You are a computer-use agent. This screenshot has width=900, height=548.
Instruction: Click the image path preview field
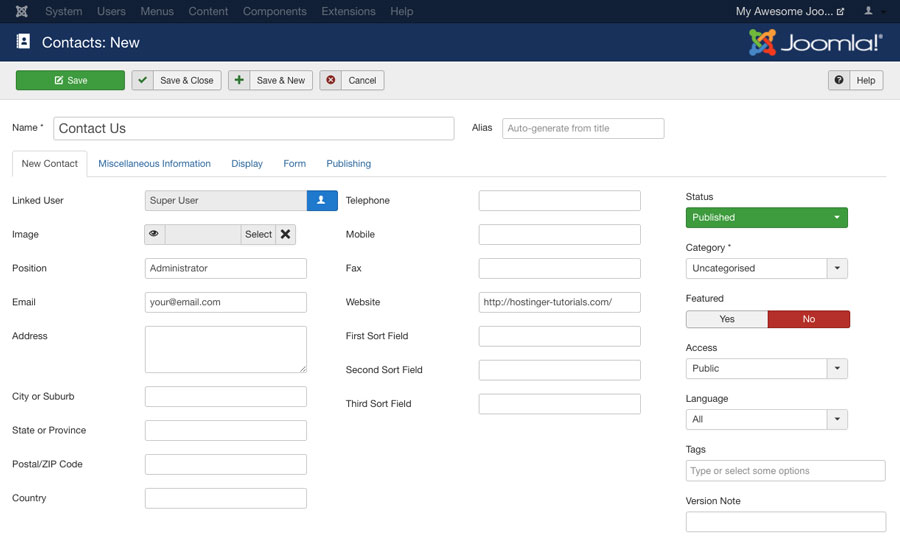pos(203,234)
